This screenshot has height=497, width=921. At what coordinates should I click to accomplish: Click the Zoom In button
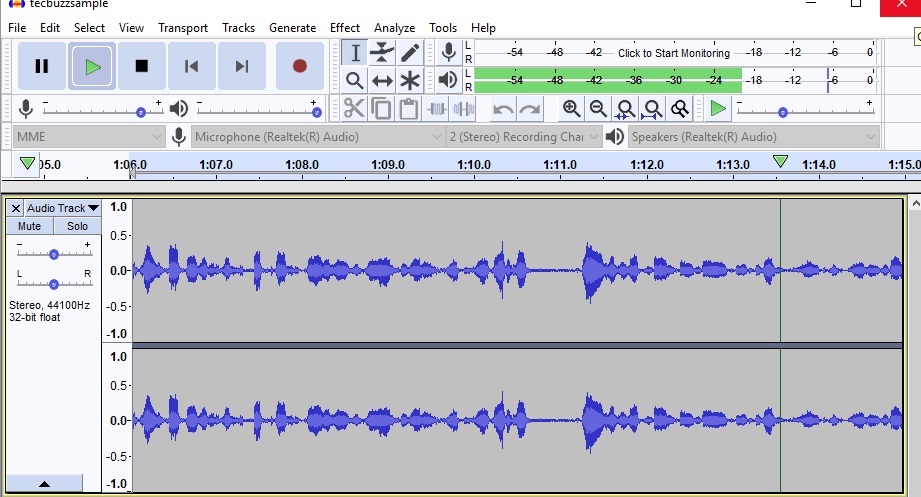[571, 109]
